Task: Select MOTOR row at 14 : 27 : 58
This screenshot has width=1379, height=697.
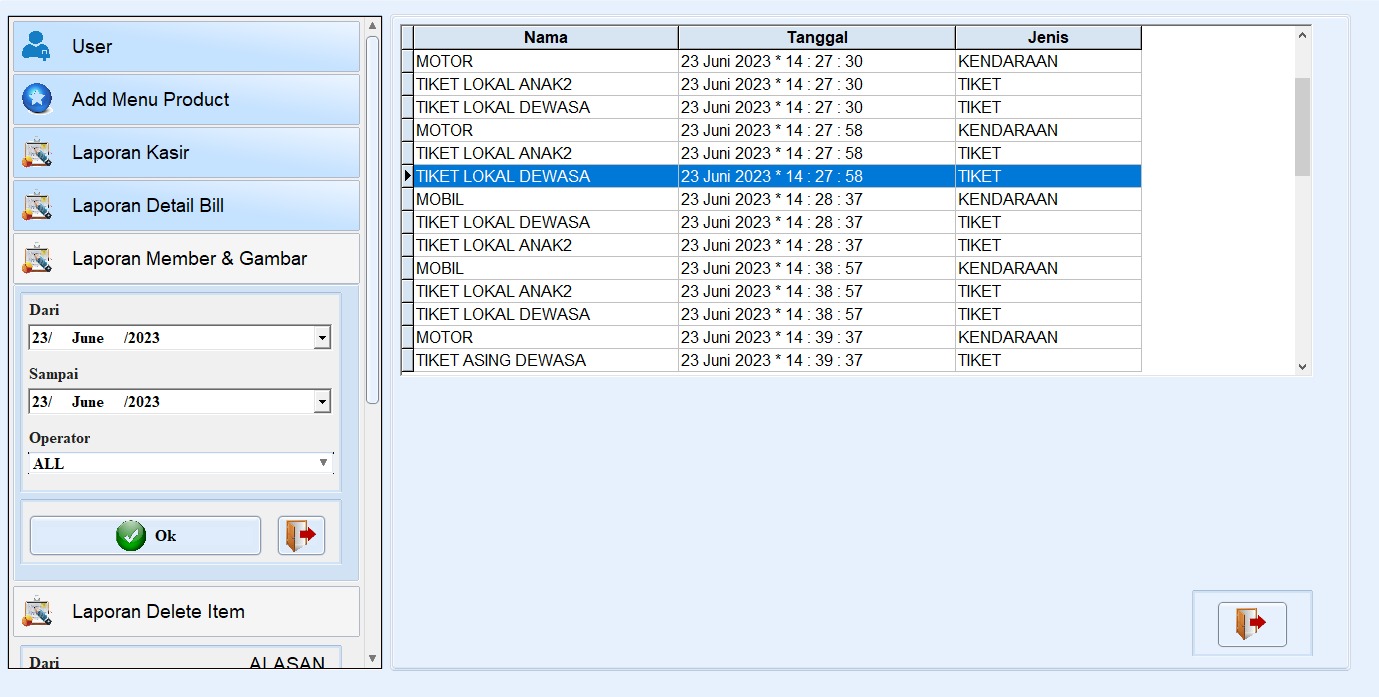Action: coord(777,130)
